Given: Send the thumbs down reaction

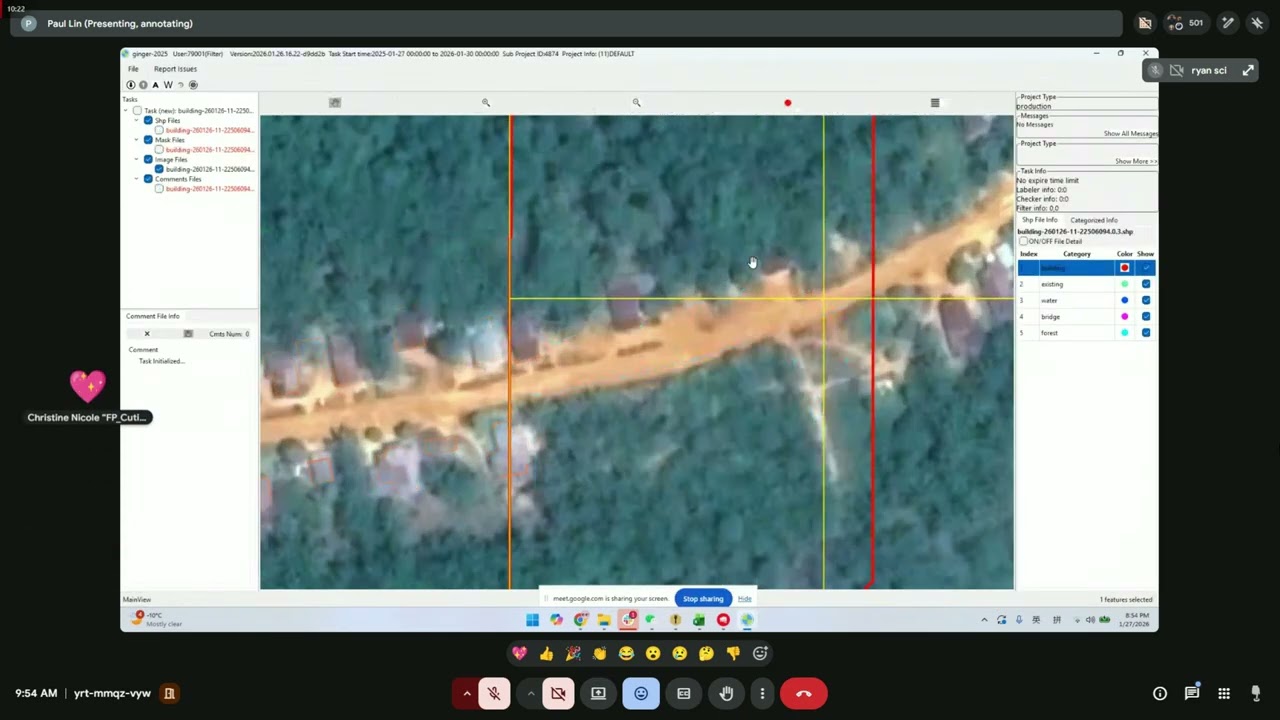Looking at the screenshot, I should click(x=733, y=653).
